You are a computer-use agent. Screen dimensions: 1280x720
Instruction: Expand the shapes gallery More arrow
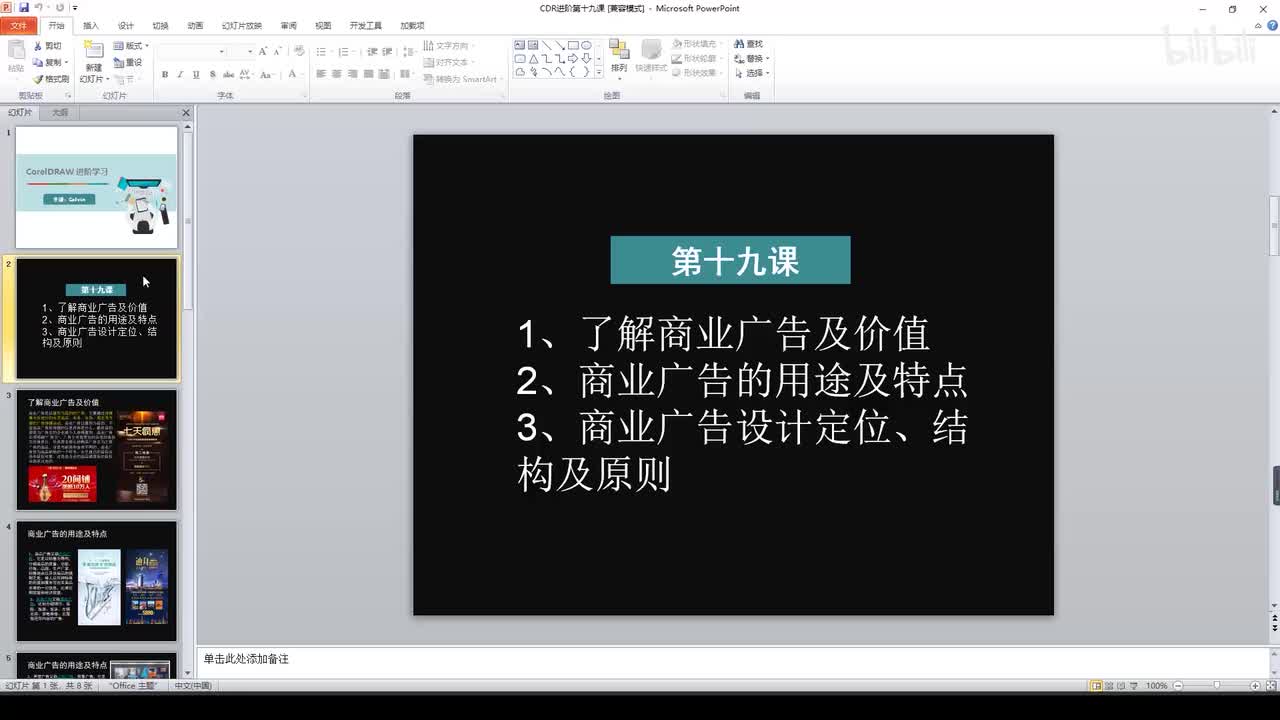[599, 72]
